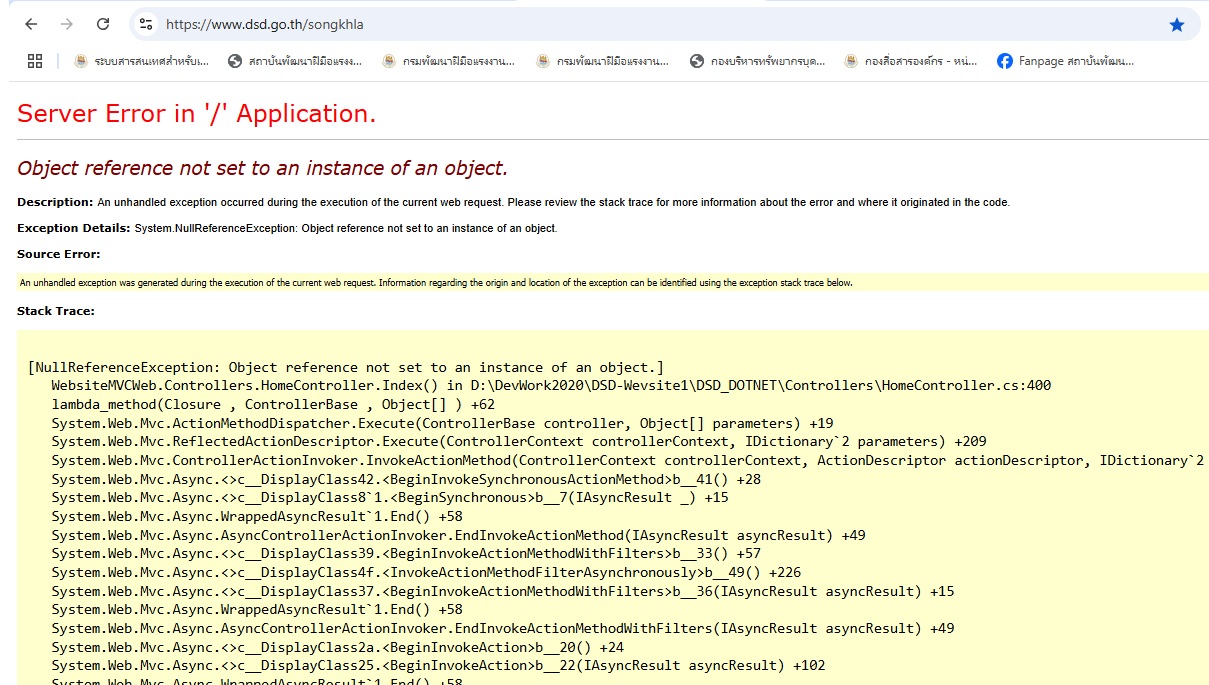Reload the dsd.go.th page

tap(103, 24)
